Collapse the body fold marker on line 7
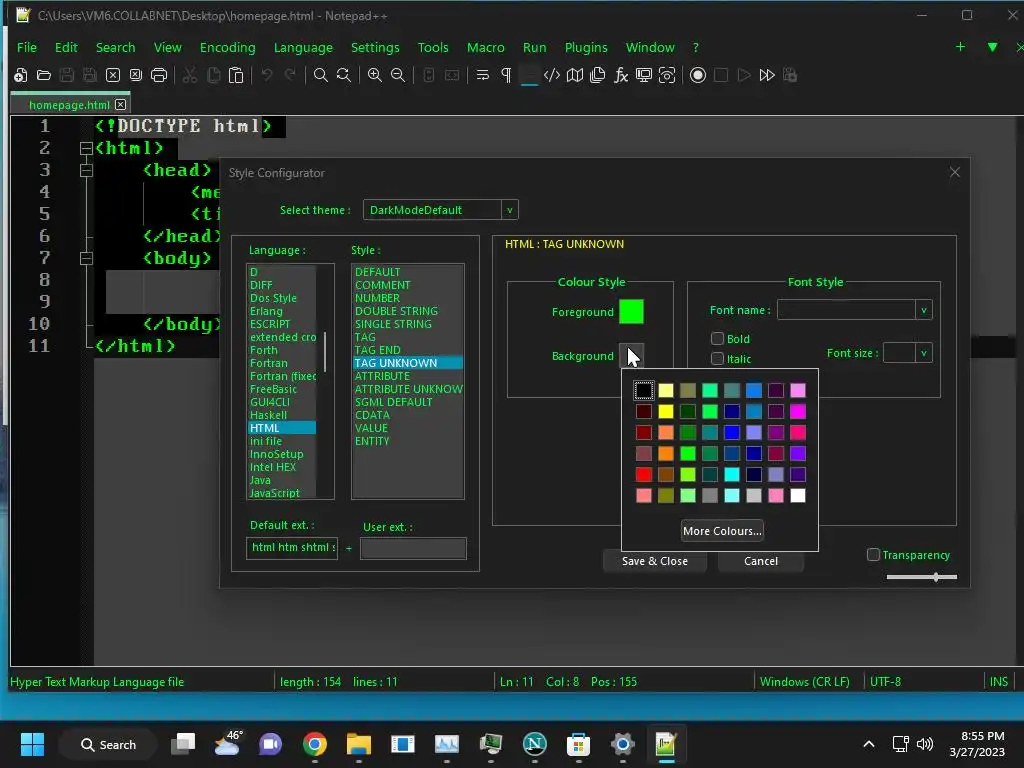This screenshot has height=768, width=1024. [x=86, y=258]
